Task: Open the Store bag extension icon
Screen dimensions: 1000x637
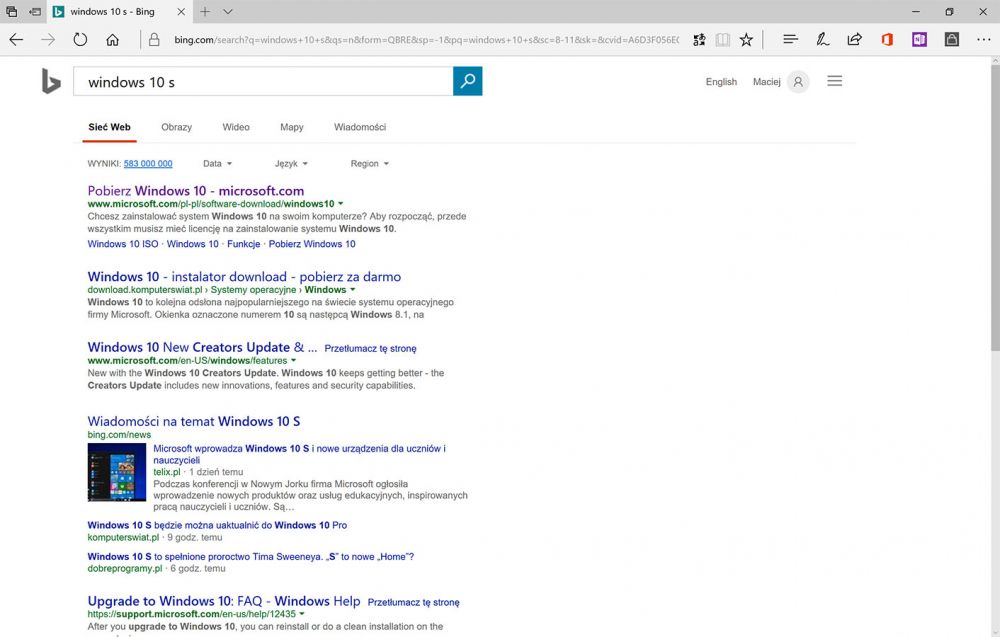Action: click(x=952, y=40)
